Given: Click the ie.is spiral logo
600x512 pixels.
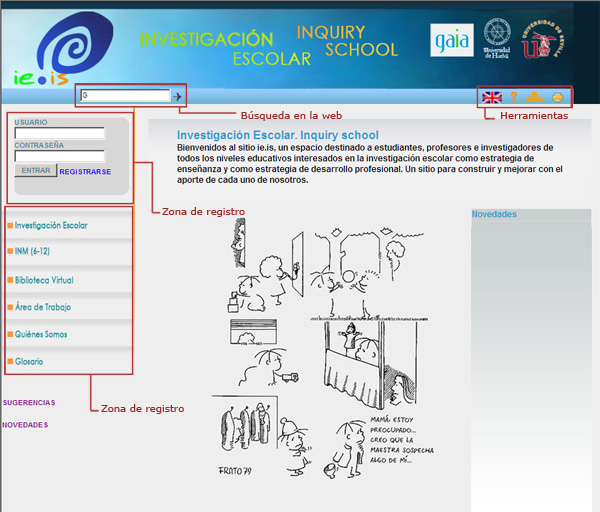Looking at the screenshot, I should click(64, 49).
